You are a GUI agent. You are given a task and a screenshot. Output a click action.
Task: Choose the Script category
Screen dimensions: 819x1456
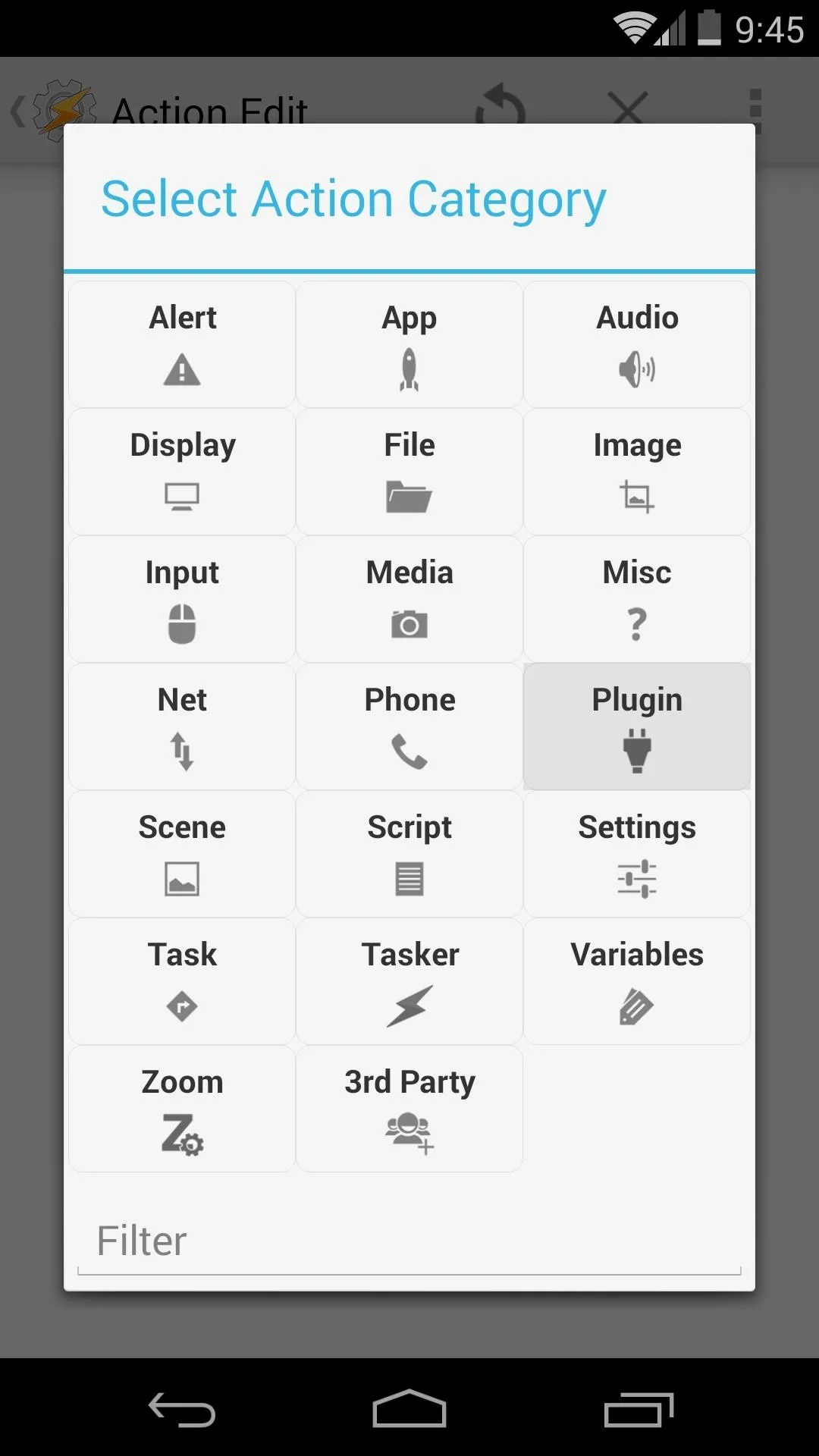click(x=409, y=854)
